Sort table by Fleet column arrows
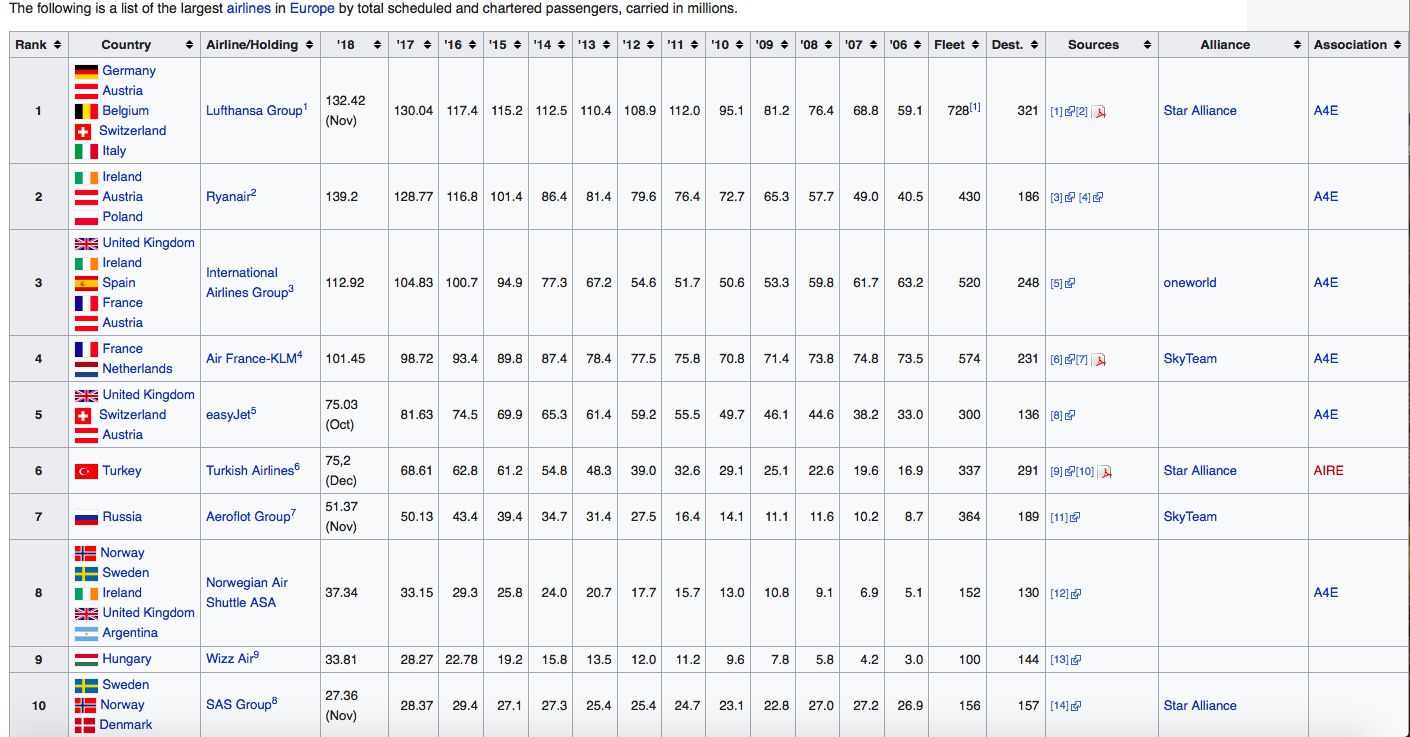 click(975, 45)
